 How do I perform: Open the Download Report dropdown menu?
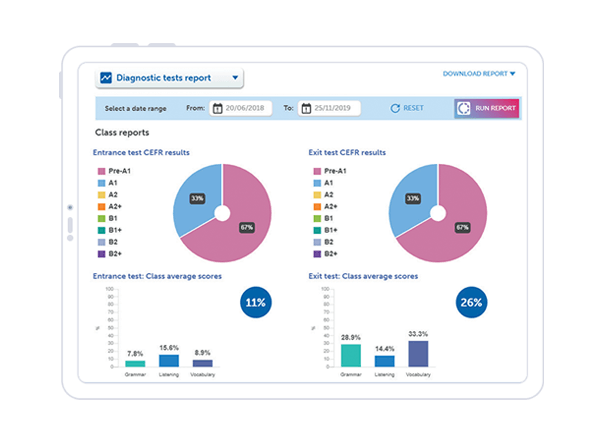[x=479, y=73]
